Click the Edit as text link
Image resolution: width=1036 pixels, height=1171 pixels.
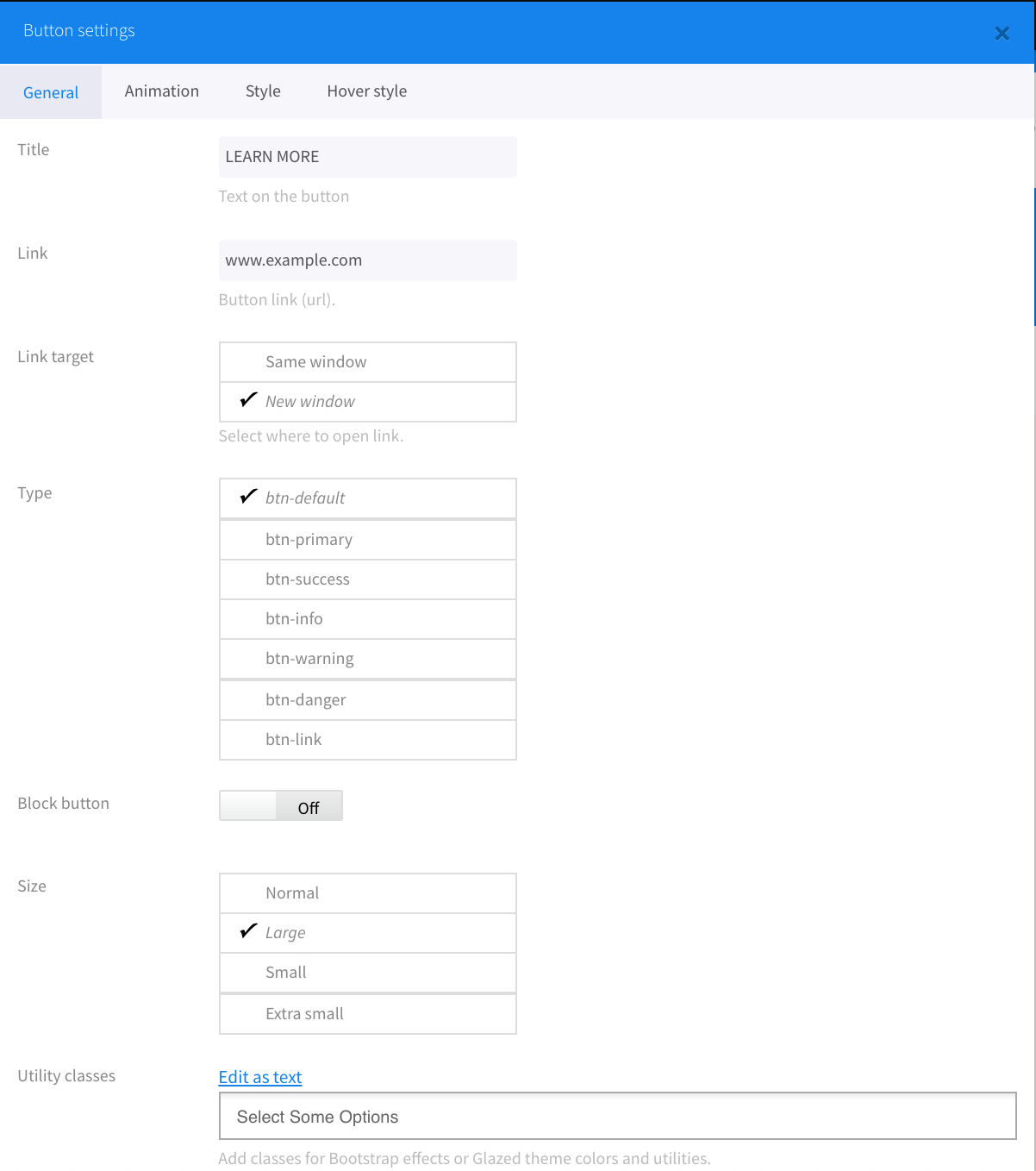(260, 1077)
